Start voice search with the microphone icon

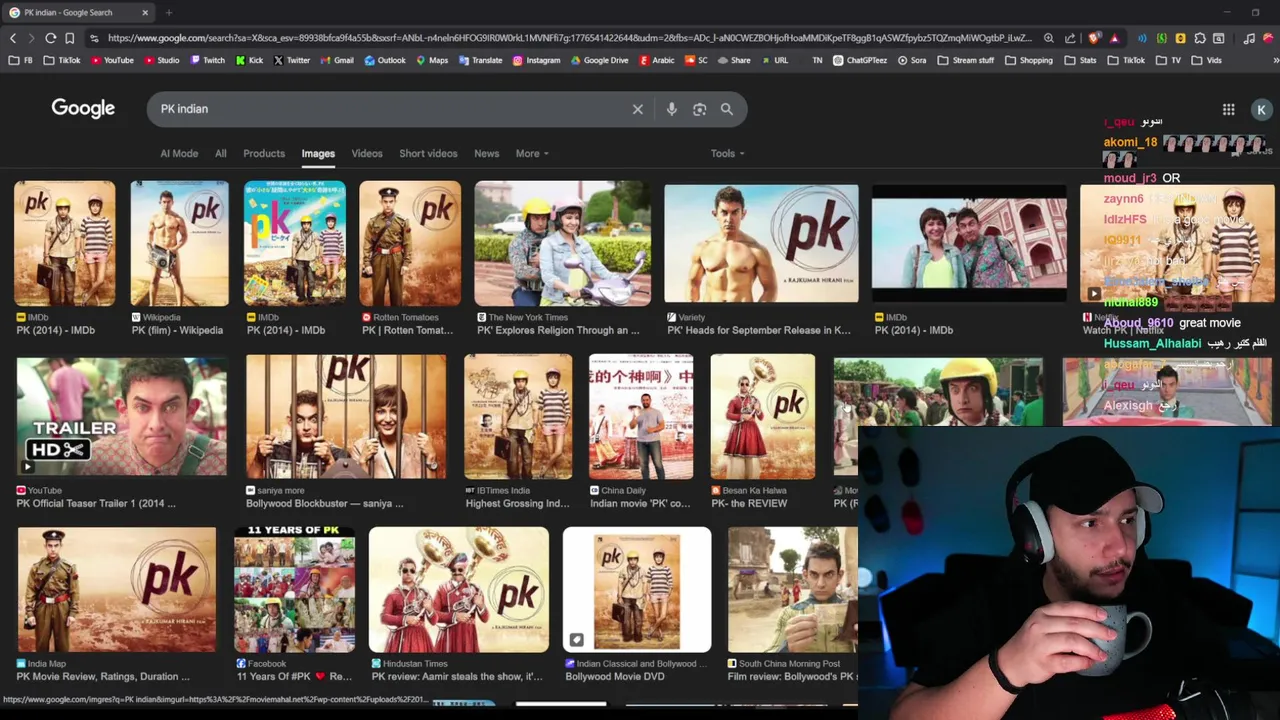click(x=672, y=109)
